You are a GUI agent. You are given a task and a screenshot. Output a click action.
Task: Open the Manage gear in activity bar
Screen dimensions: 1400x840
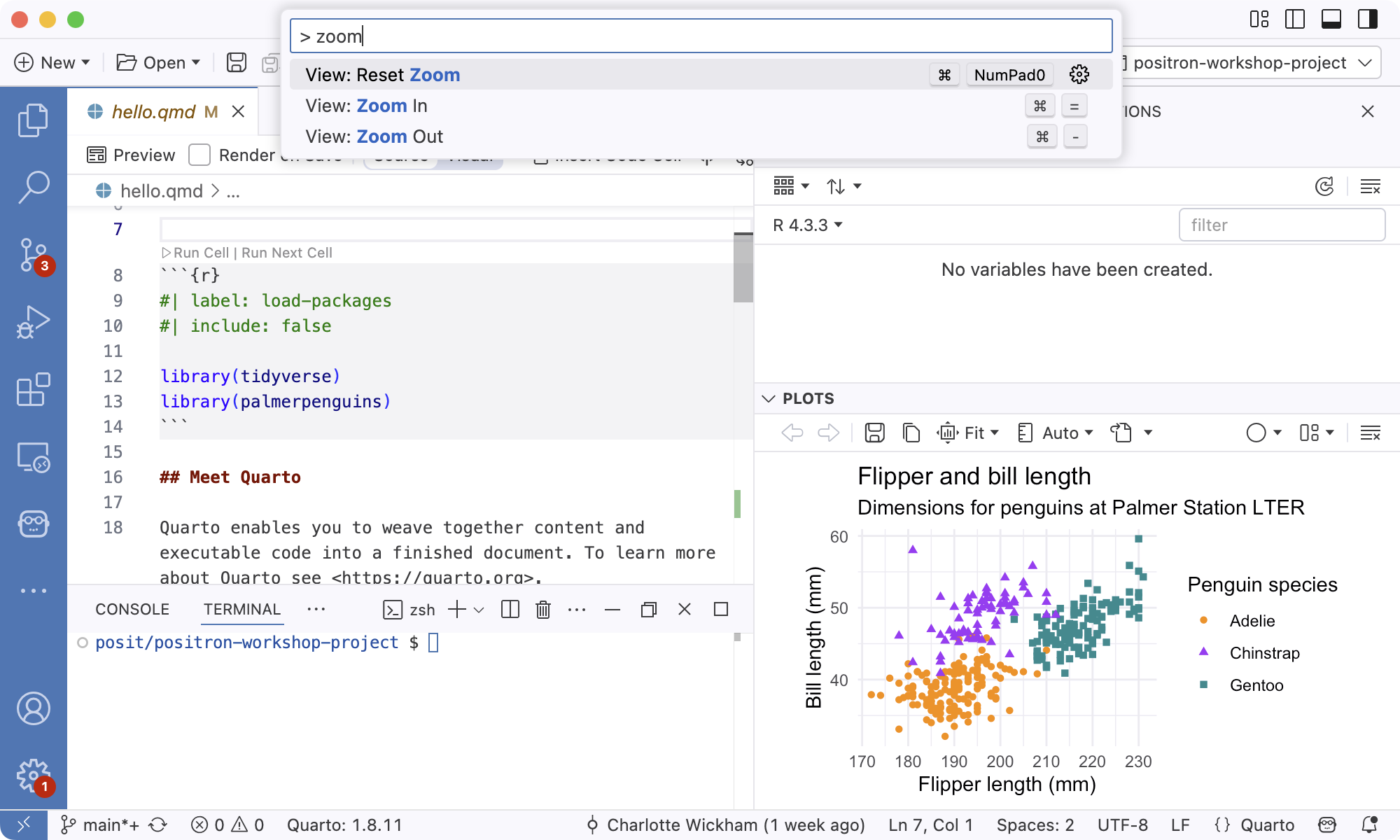(33, 776)
